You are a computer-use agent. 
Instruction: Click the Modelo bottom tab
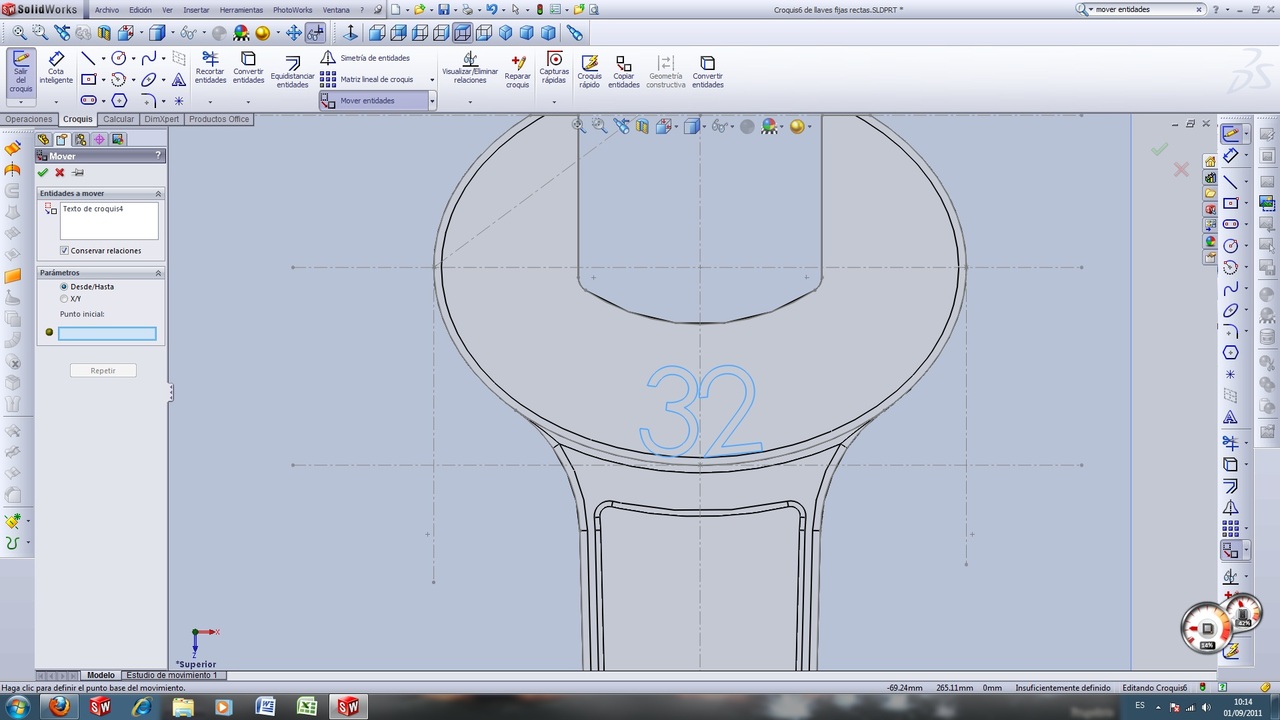click(x=100, y=675)
